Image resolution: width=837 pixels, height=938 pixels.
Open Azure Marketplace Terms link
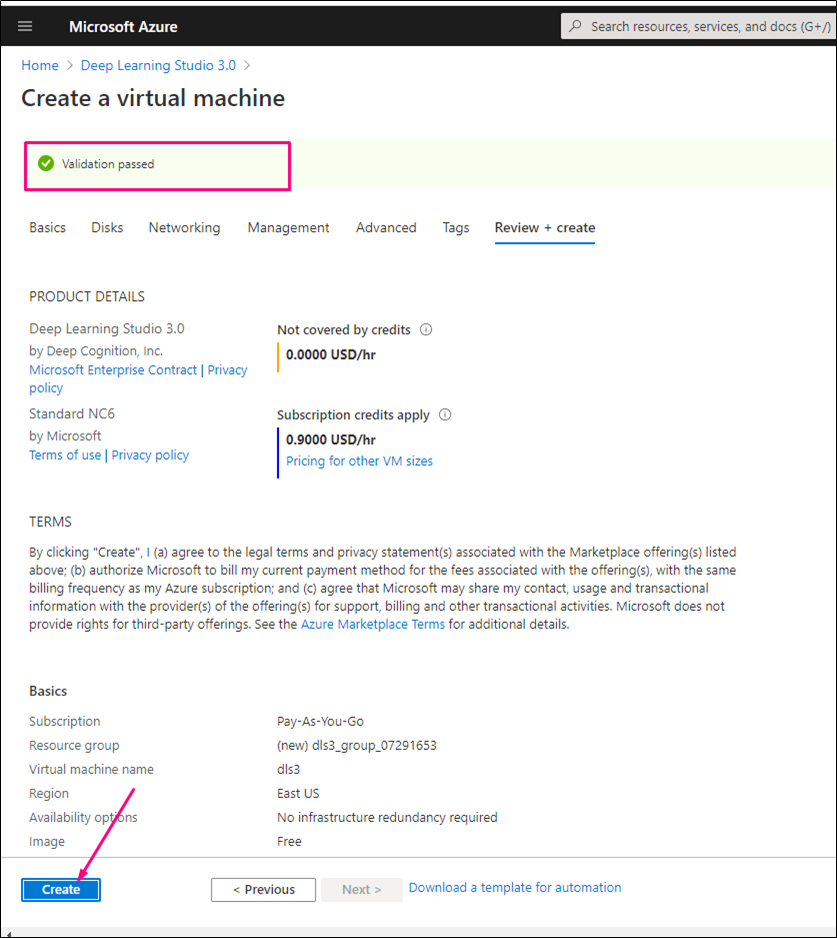tap(373, 624)
